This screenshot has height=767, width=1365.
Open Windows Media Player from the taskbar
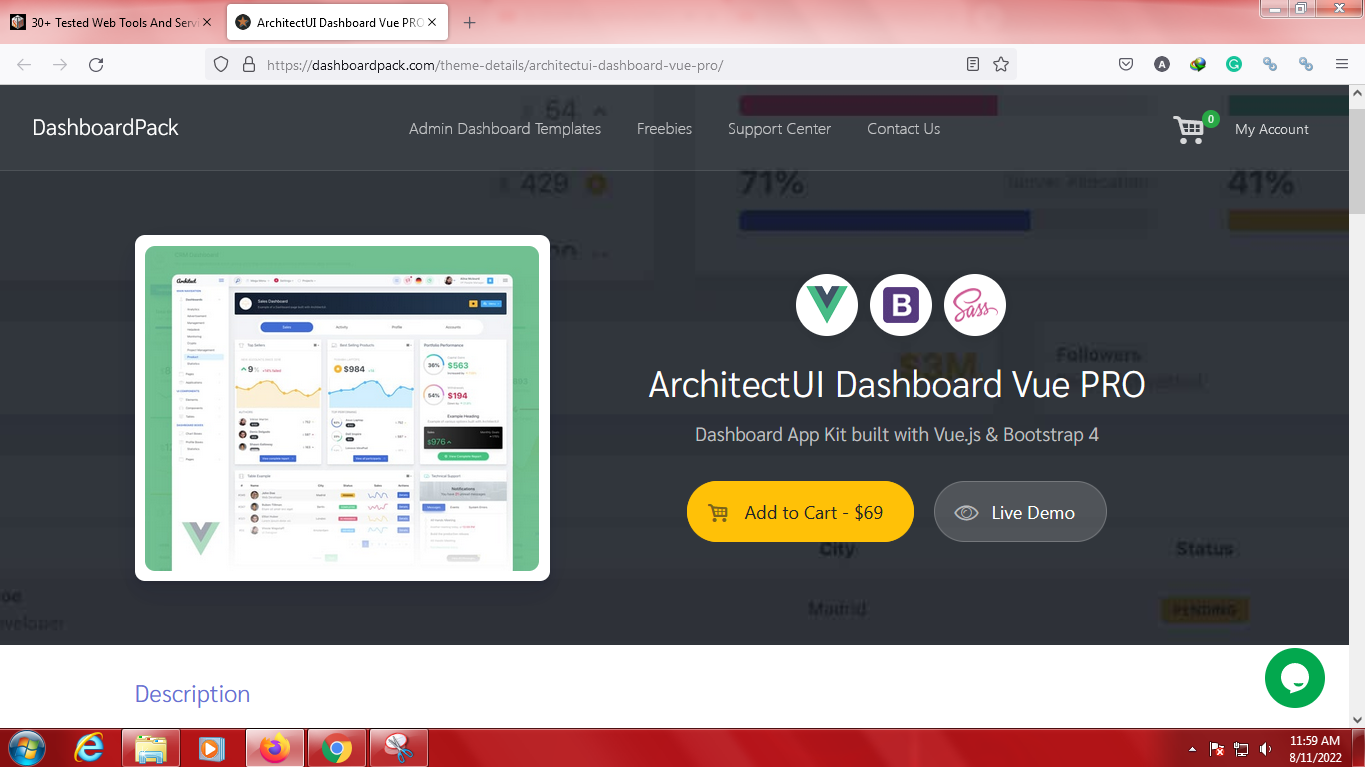tap(211, 748)
